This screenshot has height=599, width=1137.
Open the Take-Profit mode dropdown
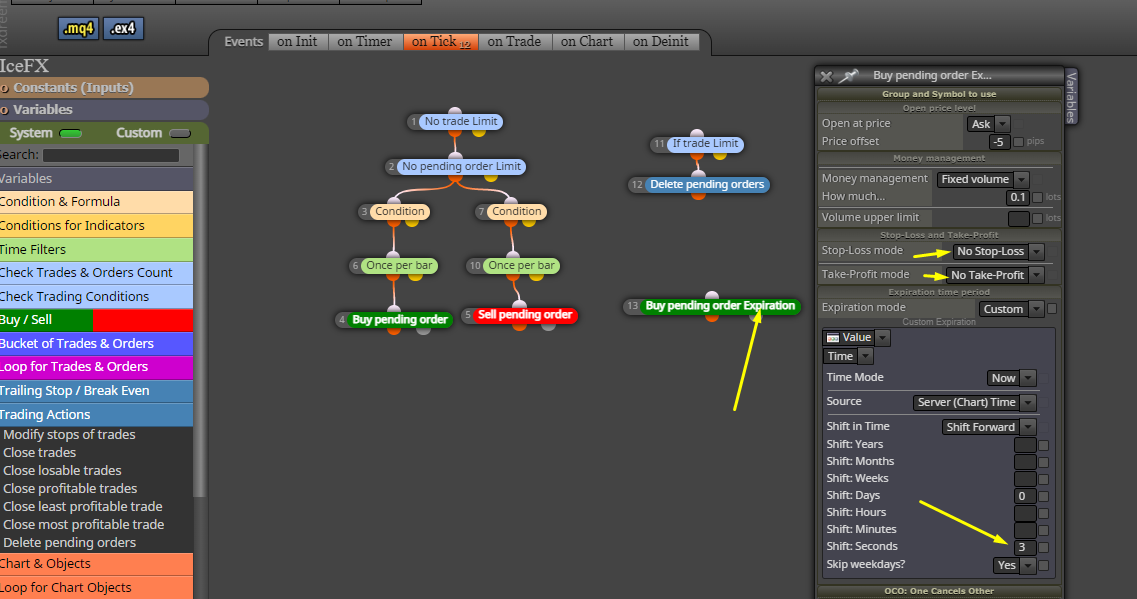pyautogui.click(x=995, y=276)
